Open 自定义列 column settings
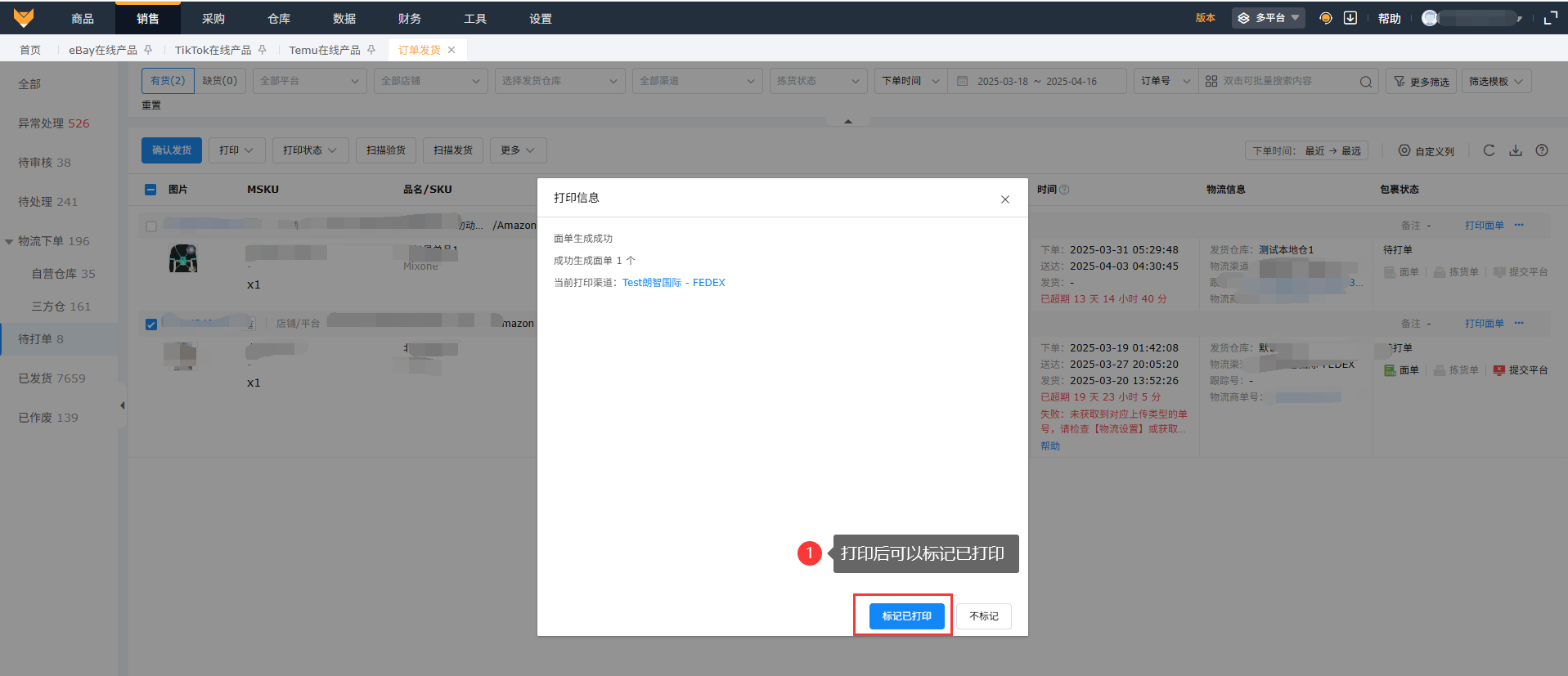Viewport: 1568px width, 676px height. pyautogui.click(x=1426, y=150)
